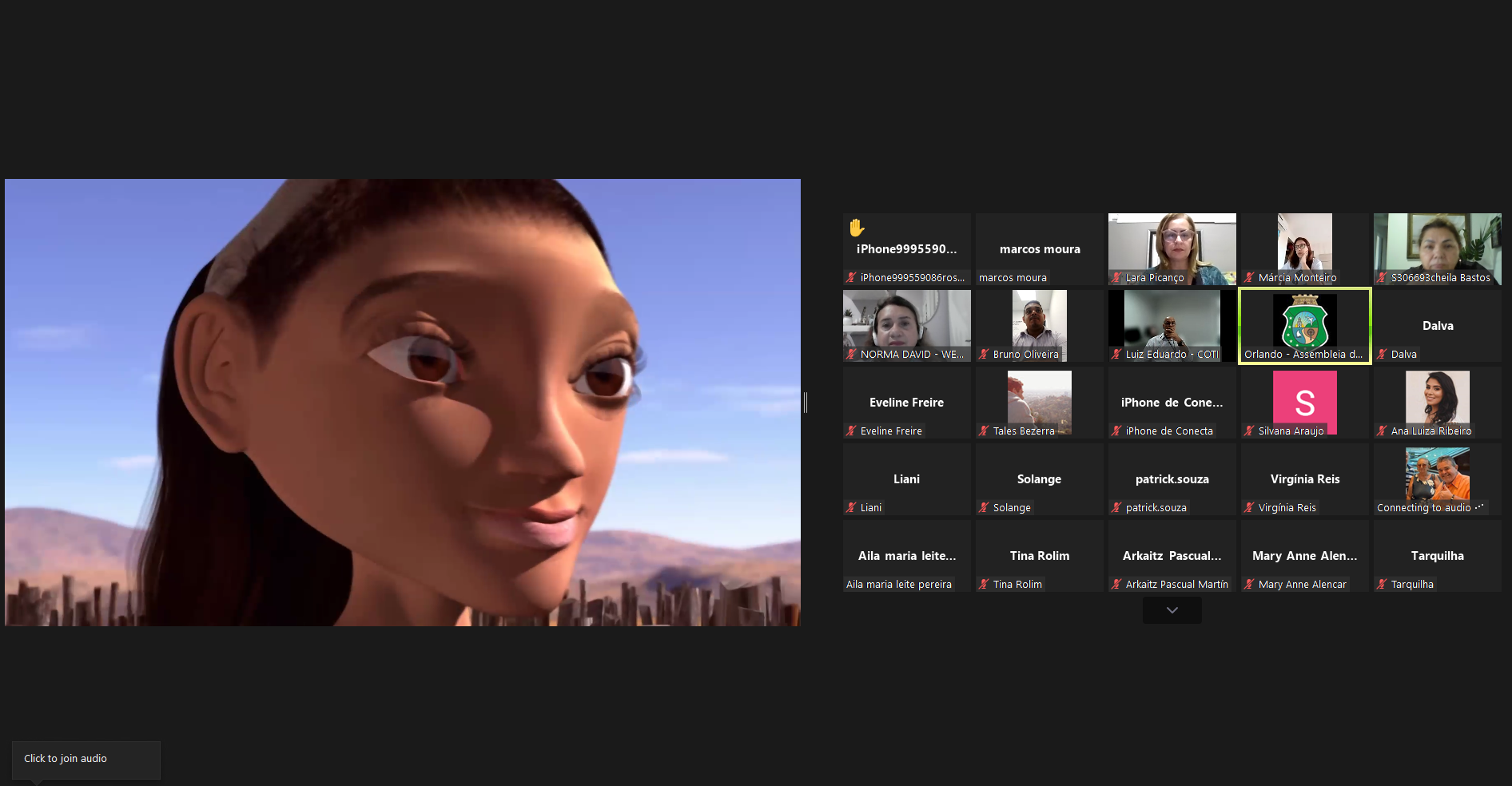Click muted mic icon beside Tina Rolim
This screenshot has height=786, width=1512.
[984, 585]
